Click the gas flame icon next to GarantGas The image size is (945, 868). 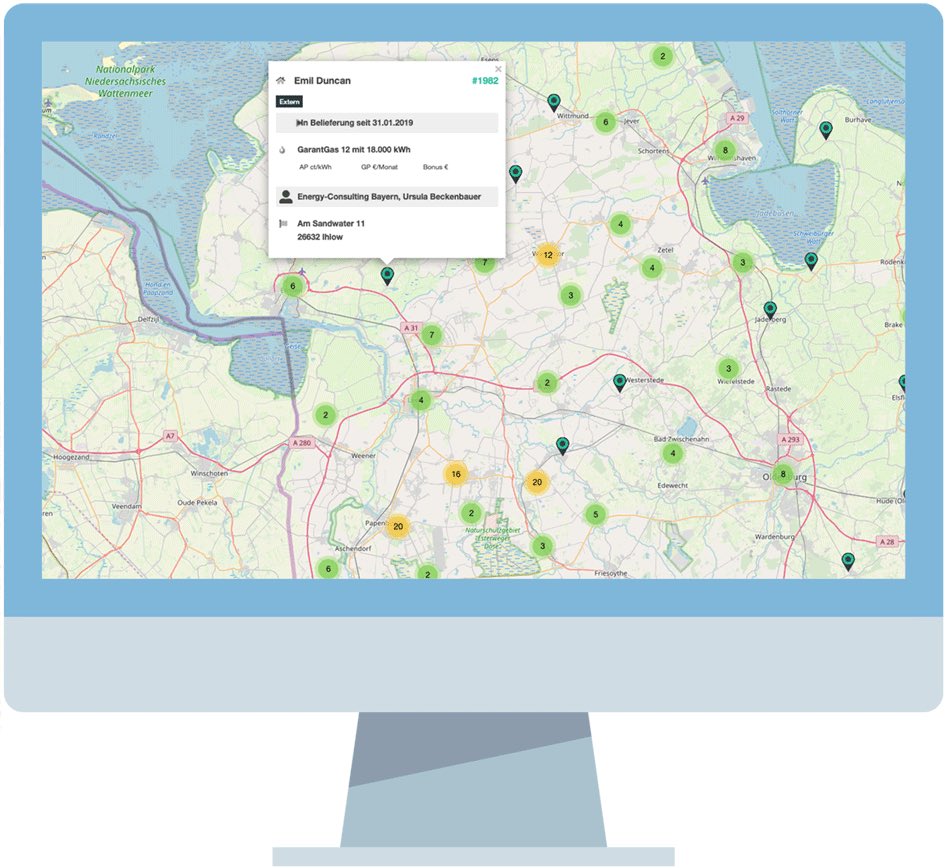(282, 150)
